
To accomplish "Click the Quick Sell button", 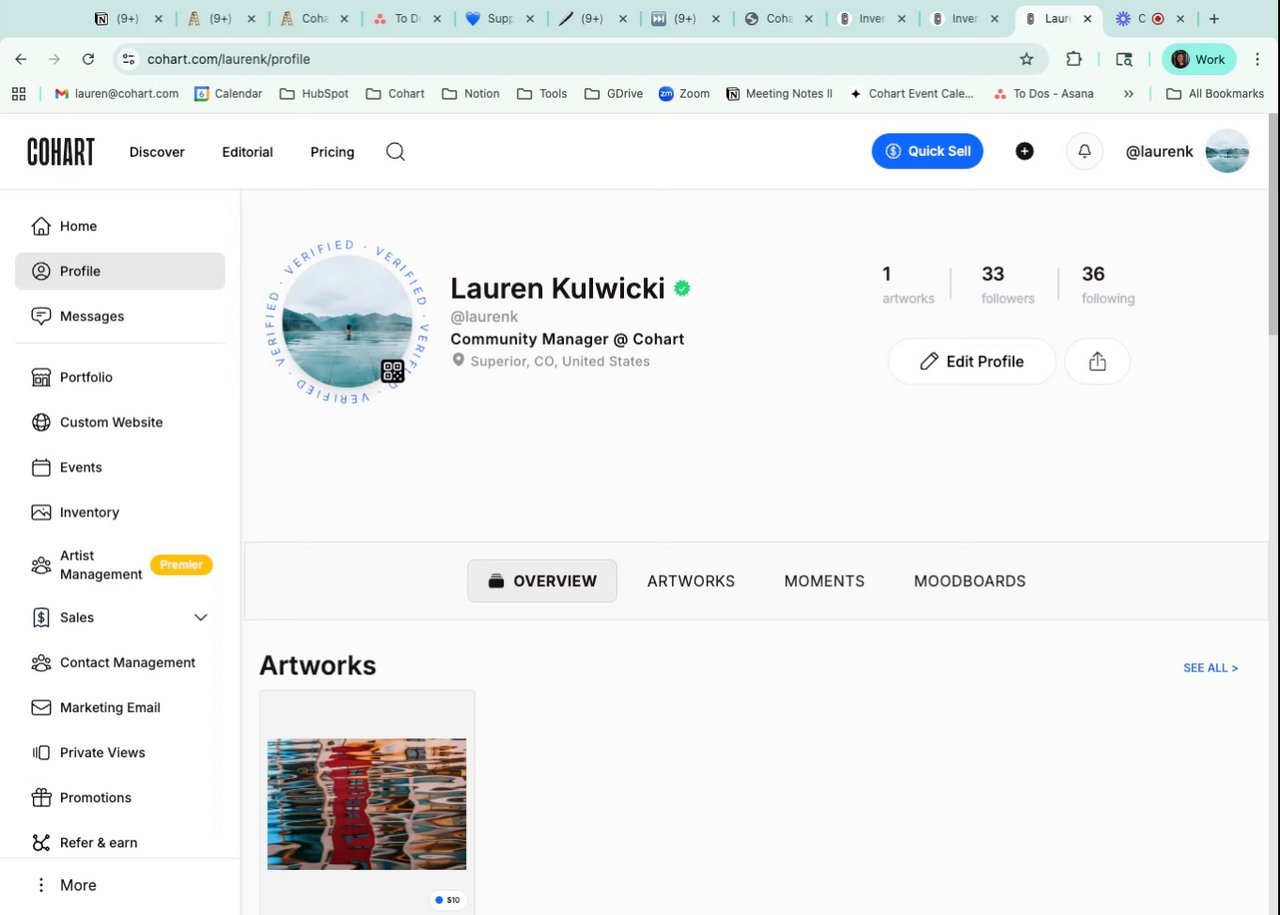I will pyautogui.click(x=928, y=151).
